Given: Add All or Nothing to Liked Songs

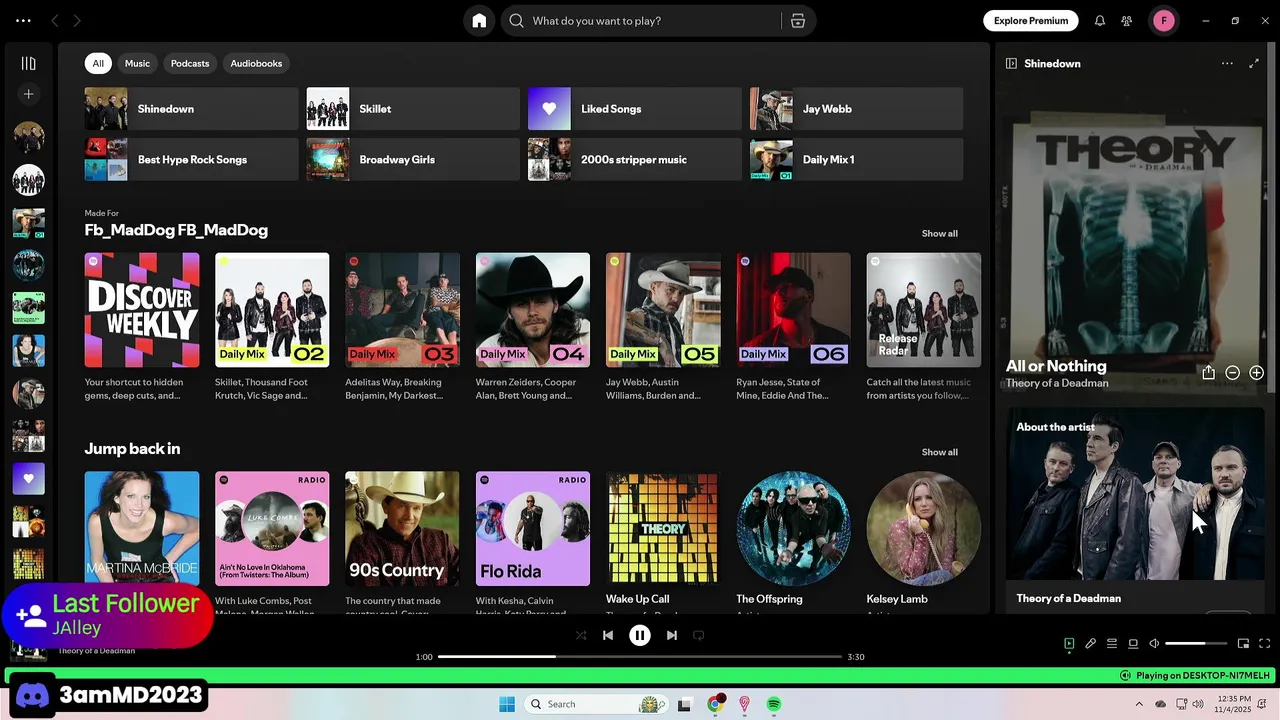Looking at the screenshot, I should pyautogui.click(x=1256, y=373).
